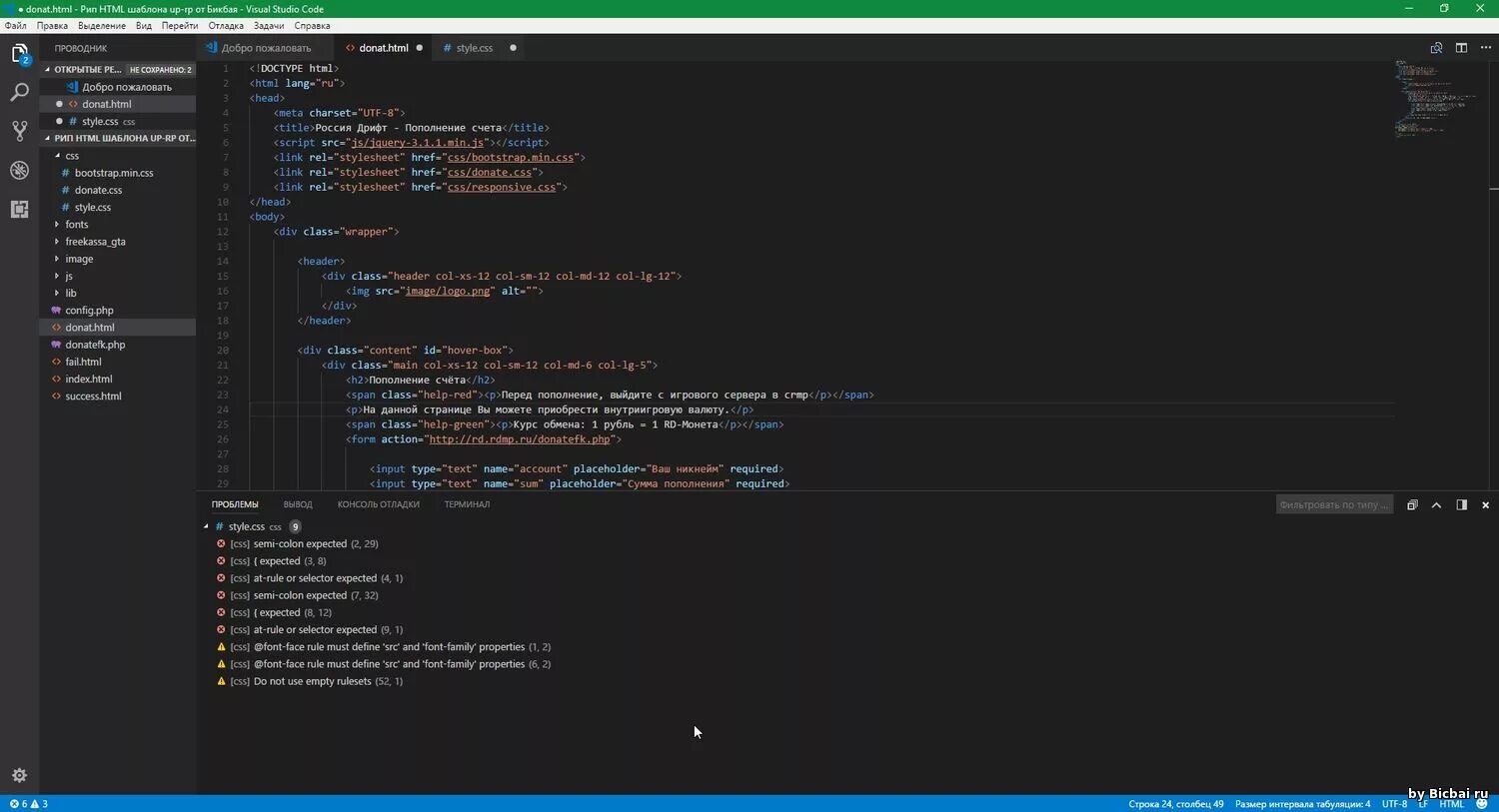Click the Open Changes icon in editor toolbar

tap(1436, 48)
